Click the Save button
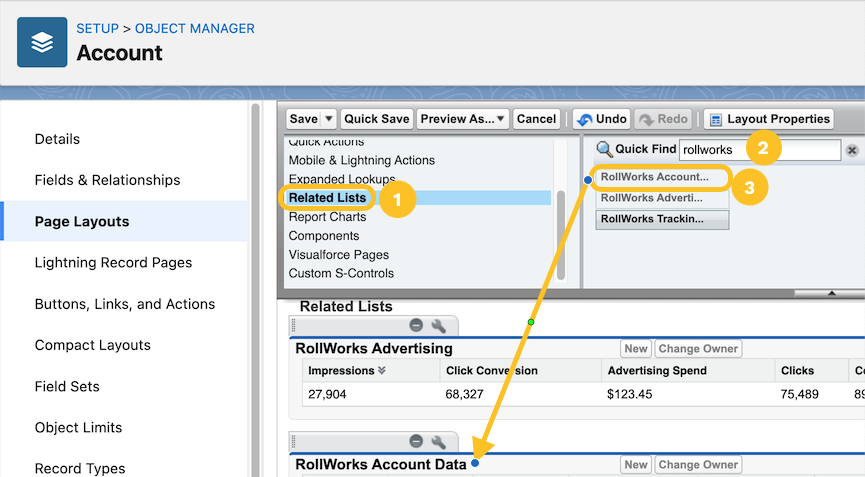 point(303,119)
